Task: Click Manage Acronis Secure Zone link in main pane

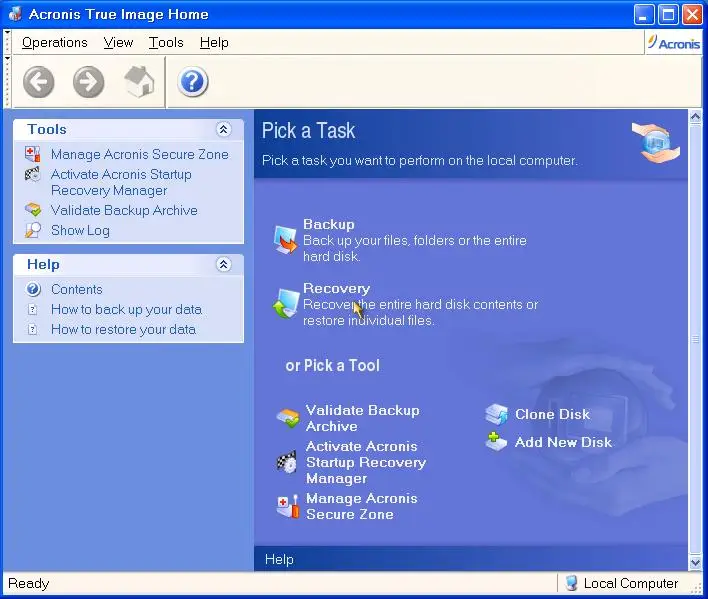Action: click(x=362, y=506)
